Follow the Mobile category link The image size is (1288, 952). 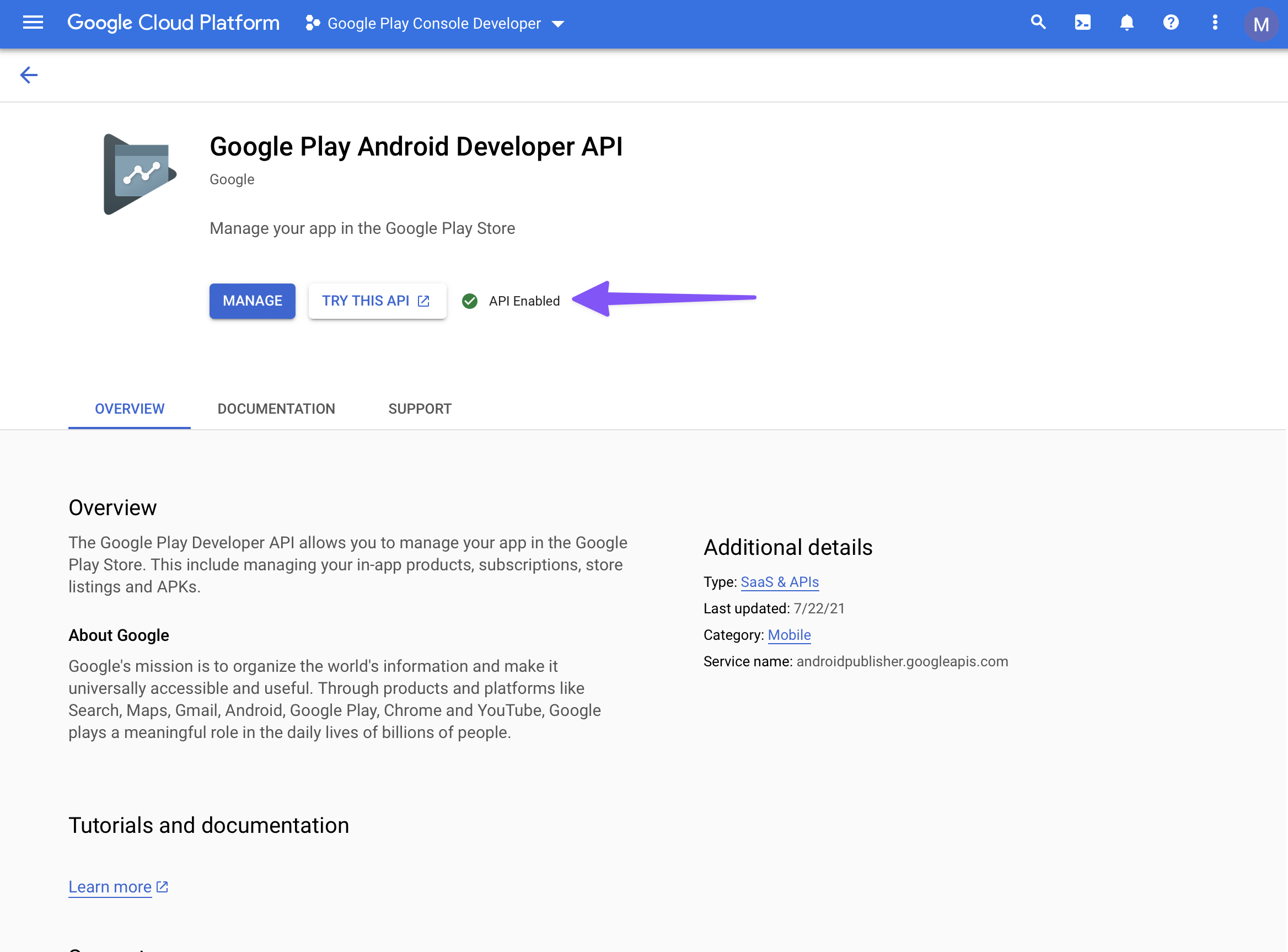tap(788, 635)
